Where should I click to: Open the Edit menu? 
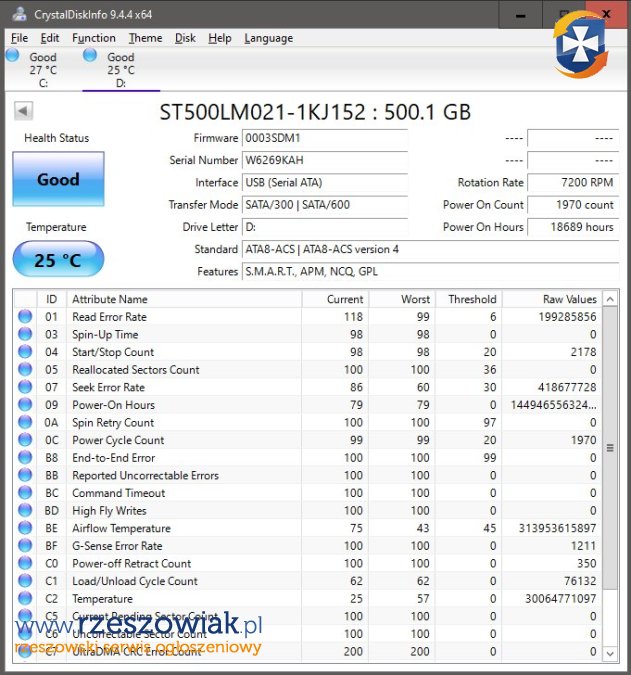click(x=49, y=38)
